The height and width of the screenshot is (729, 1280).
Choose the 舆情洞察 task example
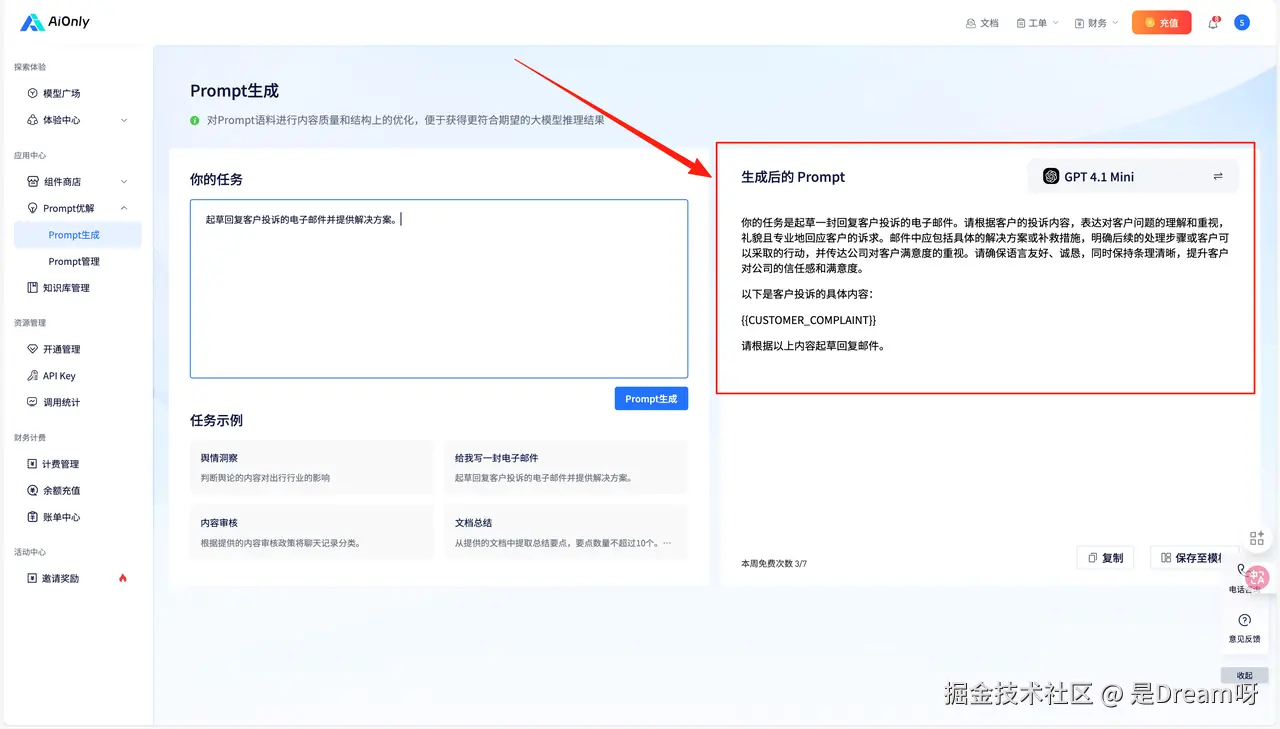click(311, 467)
